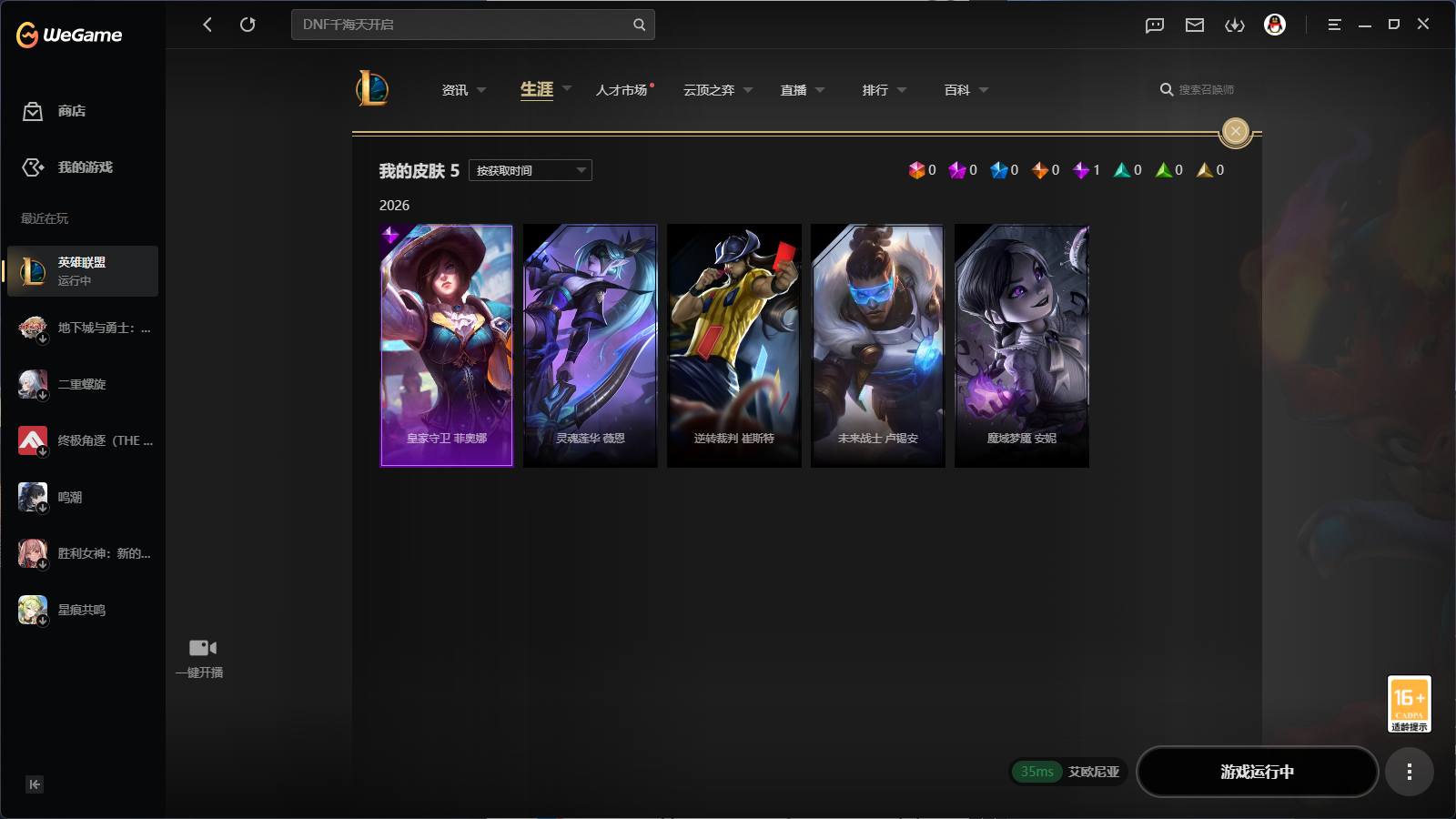Expand the 生涯 dropdown arrow
The image size is (1456, 819).
(566, 89)
